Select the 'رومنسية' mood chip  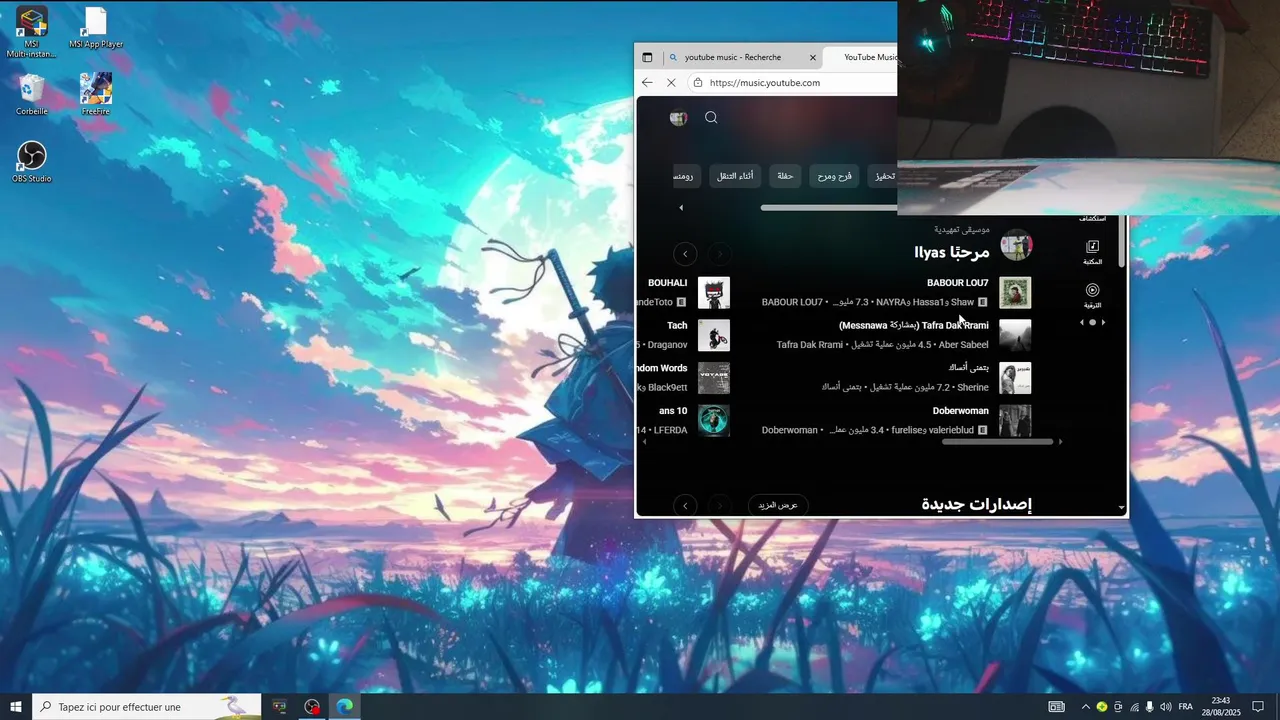click(x=685, y=176)
